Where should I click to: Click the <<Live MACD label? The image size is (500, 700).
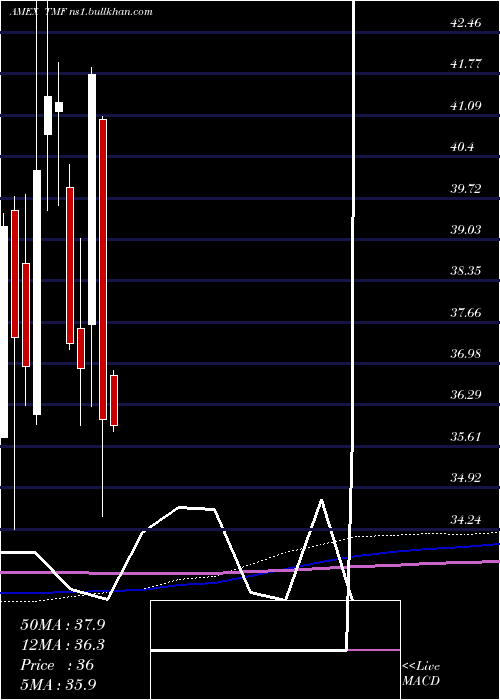click(421, 674)
